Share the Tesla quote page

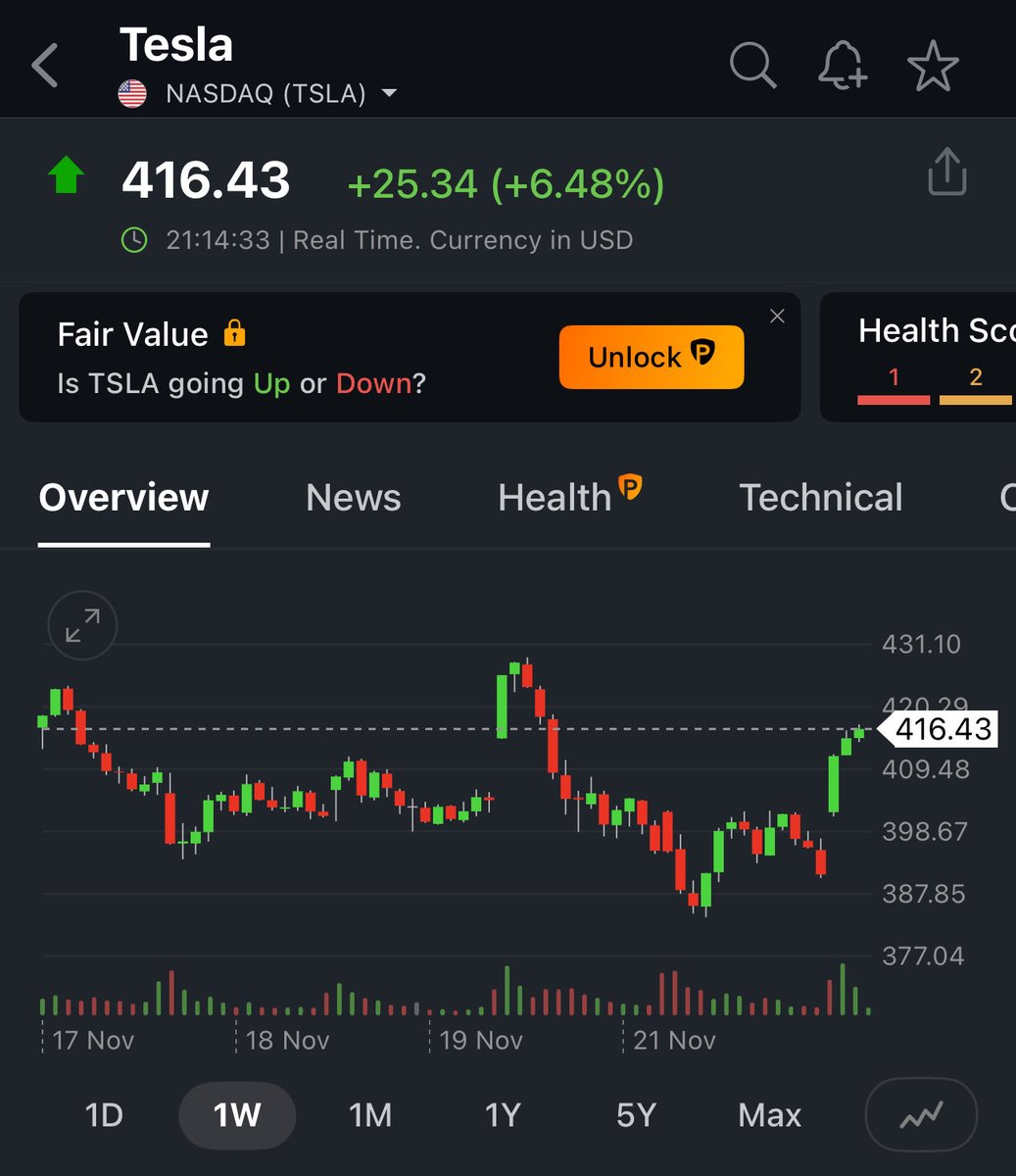[x=946, y=171]
